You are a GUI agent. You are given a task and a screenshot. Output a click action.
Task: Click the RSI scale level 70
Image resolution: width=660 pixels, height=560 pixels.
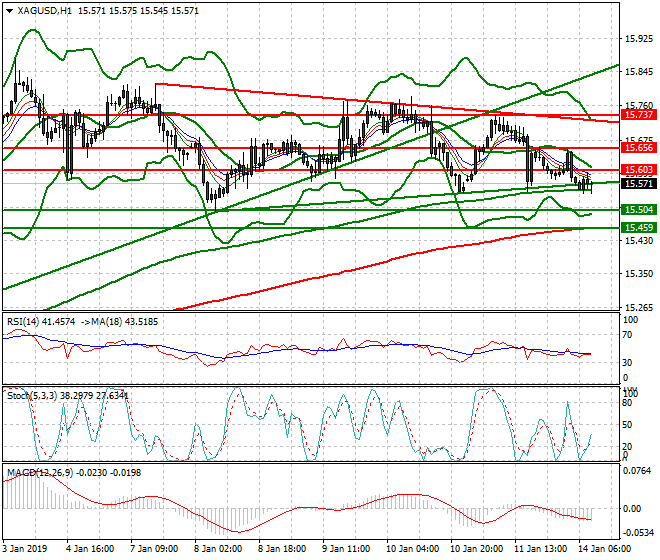[627, 335]
